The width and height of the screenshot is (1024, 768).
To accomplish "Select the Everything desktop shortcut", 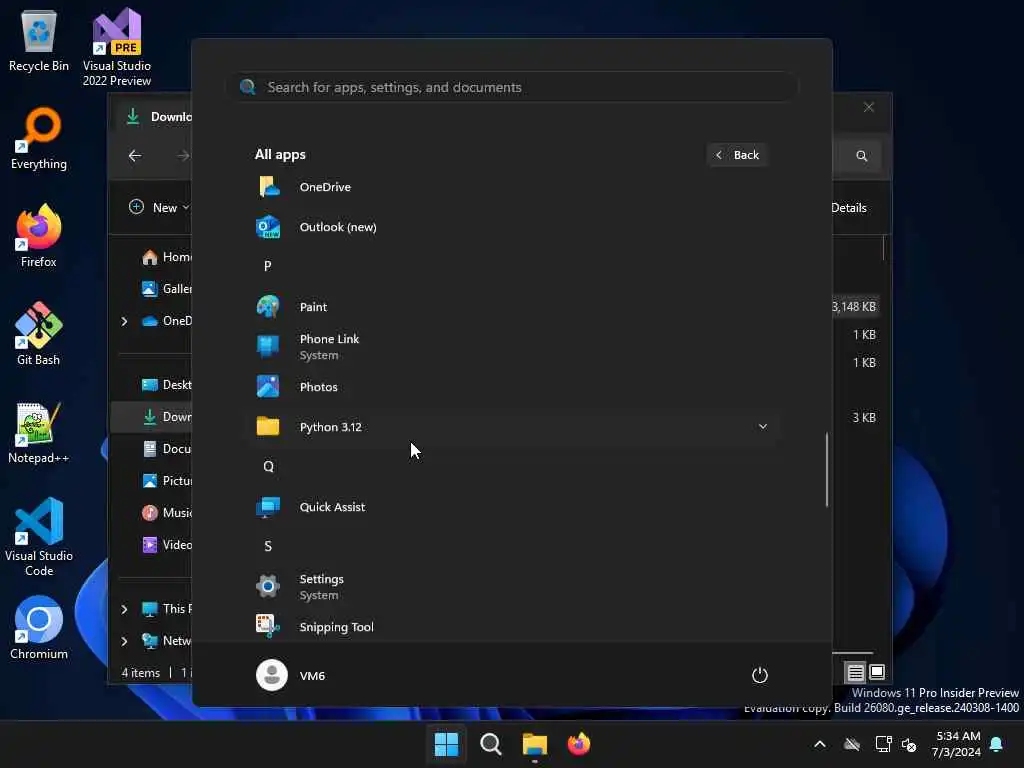I will 39,138.
